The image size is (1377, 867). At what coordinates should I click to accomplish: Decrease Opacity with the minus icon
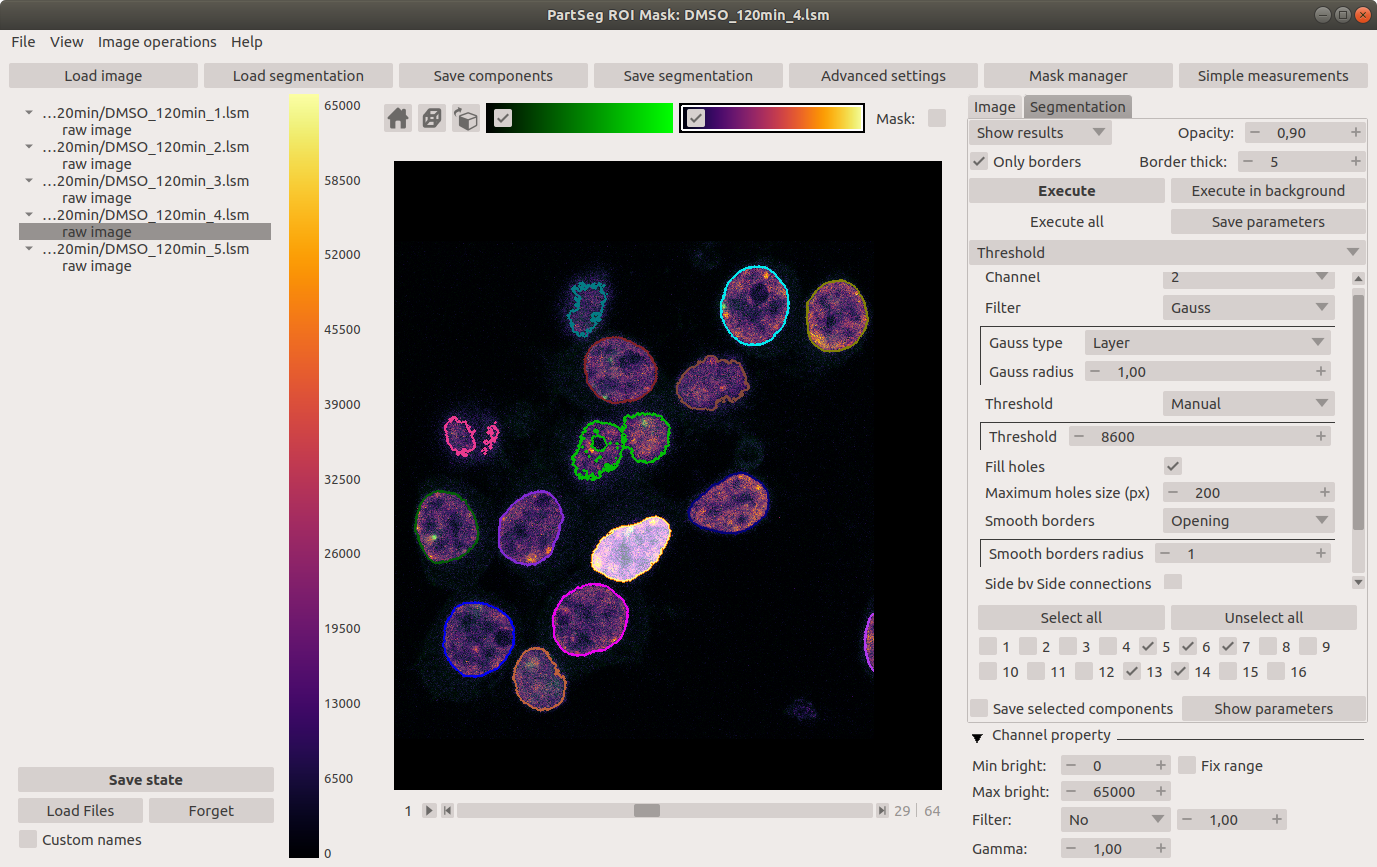[1256, 133]
